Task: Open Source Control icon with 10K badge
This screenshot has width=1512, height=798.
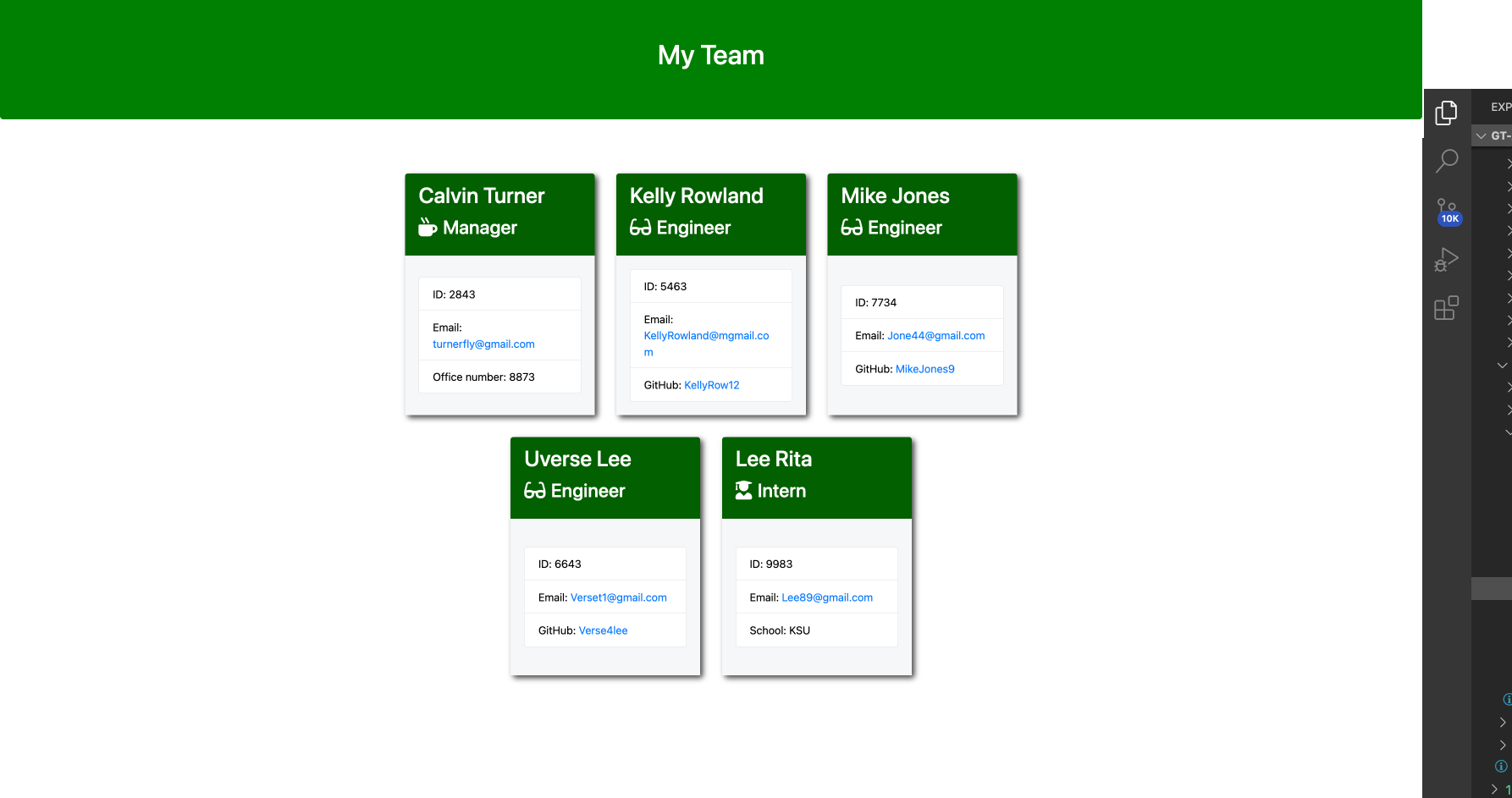Action: coord(1448,212)
